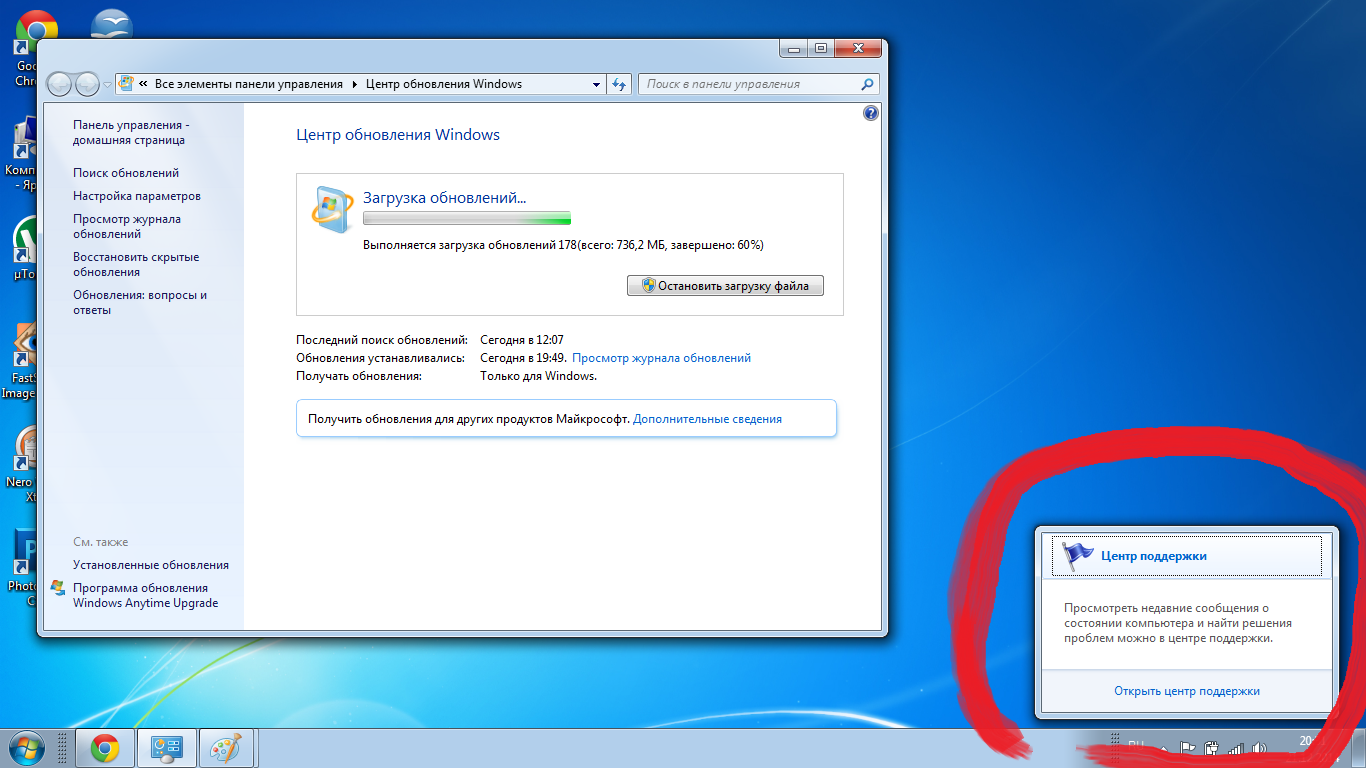Click the green update download progress bar
1366x768 pixels.
466,218
